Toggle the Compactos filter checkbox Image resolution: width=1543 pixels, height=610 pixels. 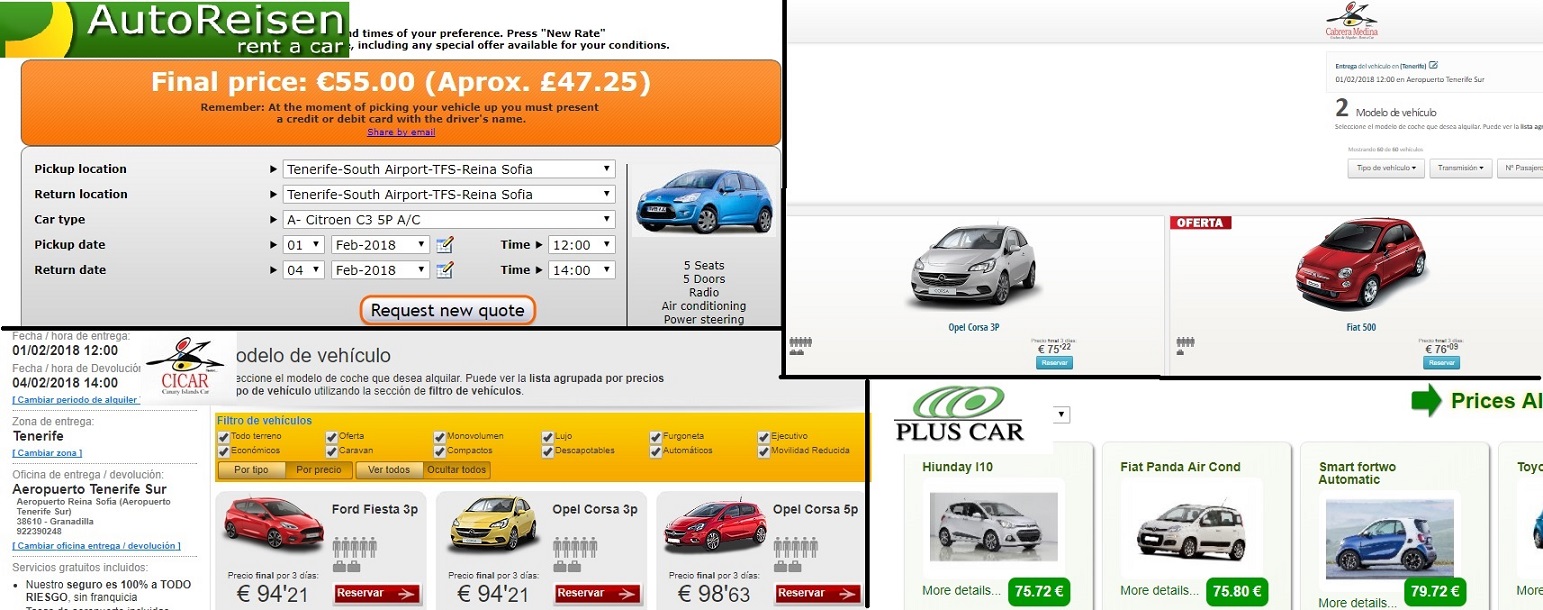(440, 451)
